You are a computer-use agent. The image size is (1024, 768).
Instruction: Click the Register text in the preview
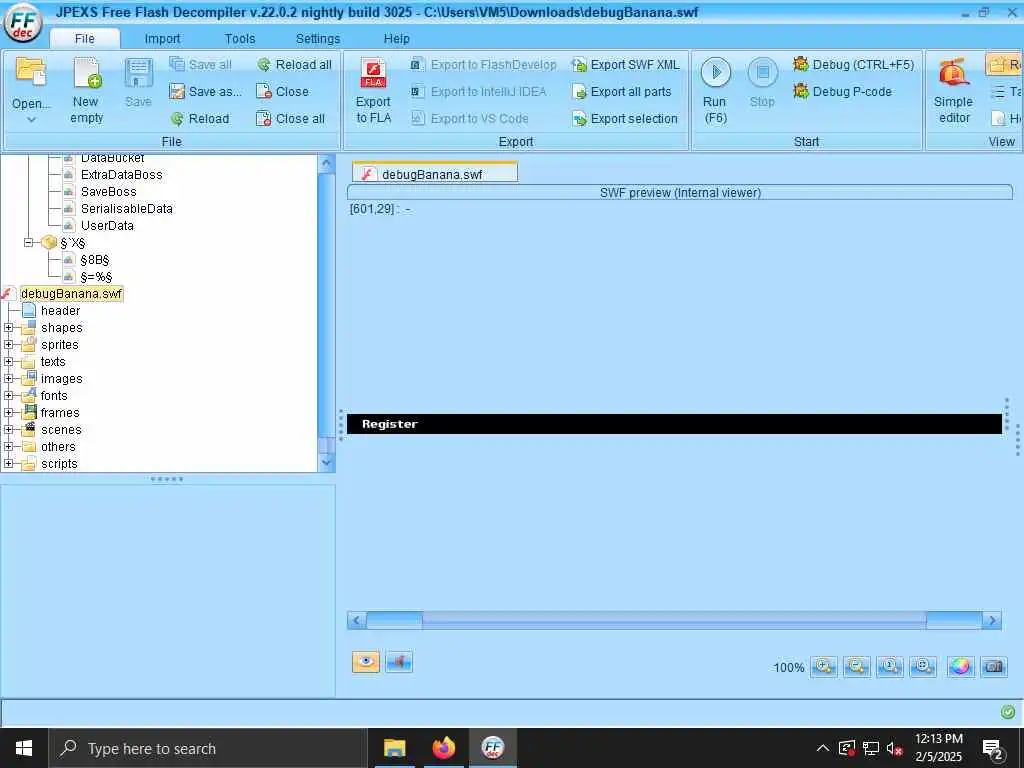[x=389, y=424]
